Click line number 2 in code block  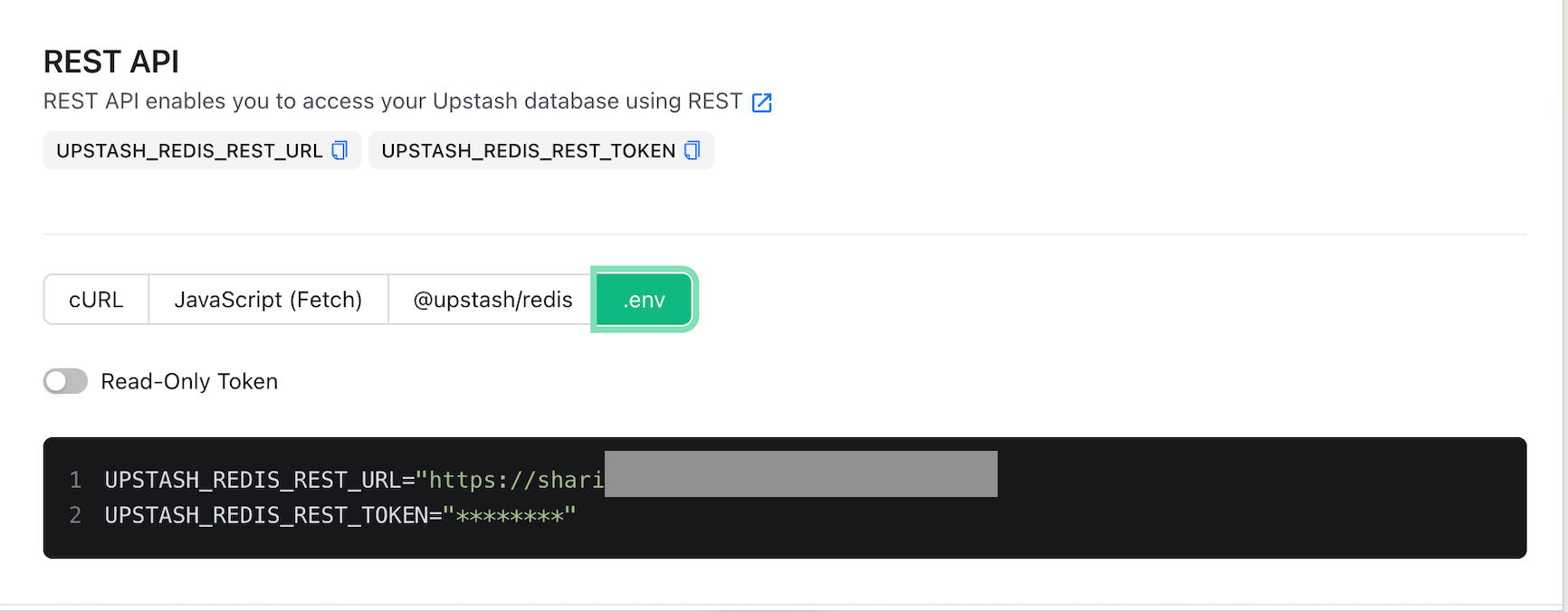pos(76,515)
